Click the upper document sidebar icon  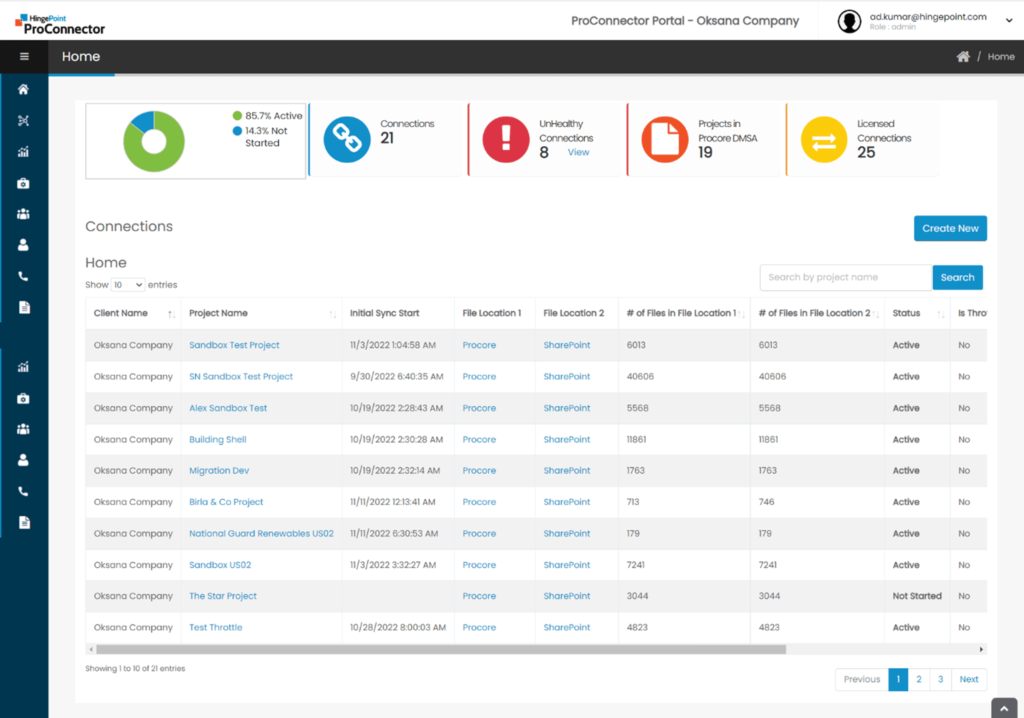[24, 308]
